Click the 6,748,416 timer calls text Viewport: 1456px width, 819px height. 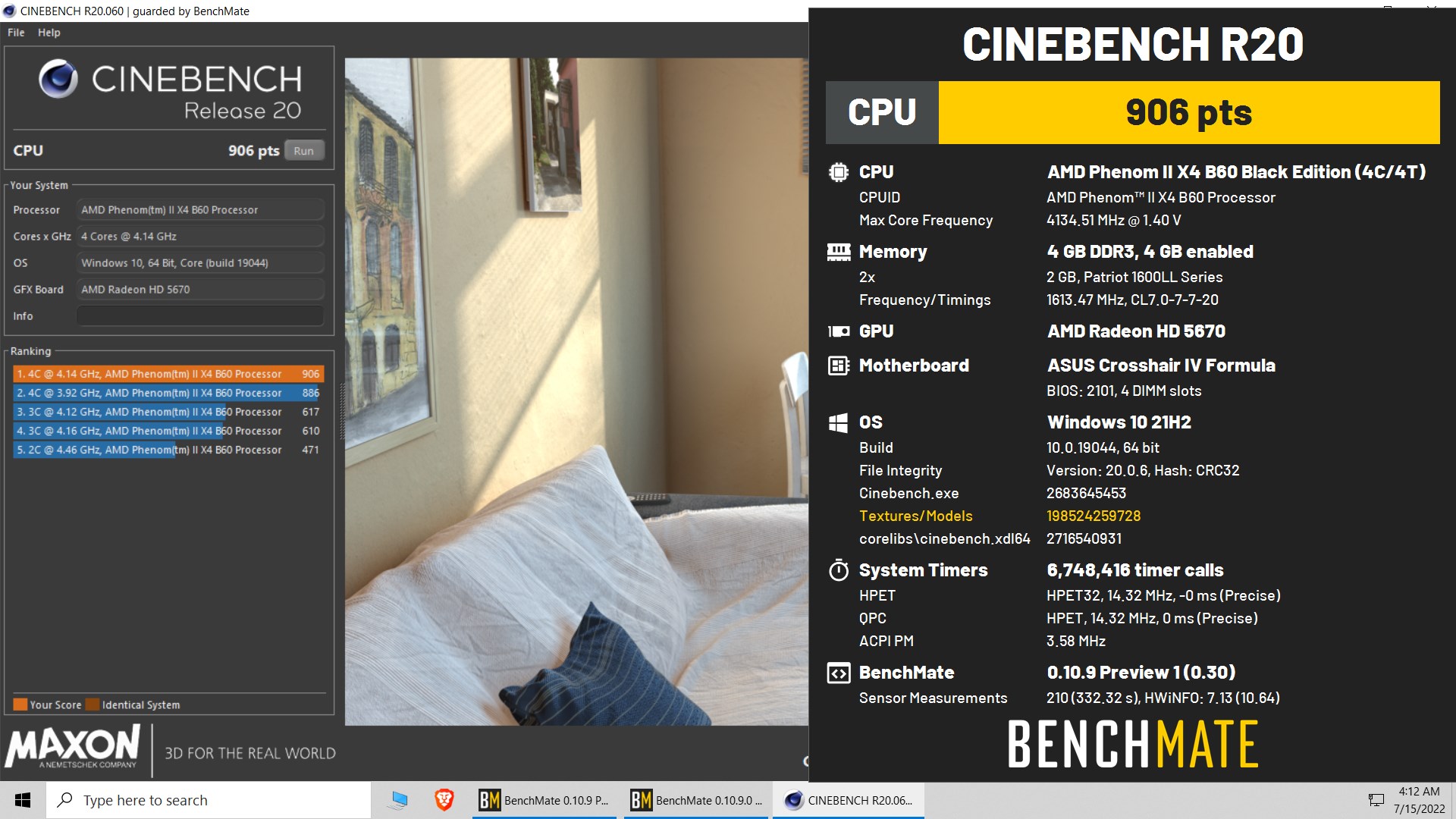[x=1134, y=570]
